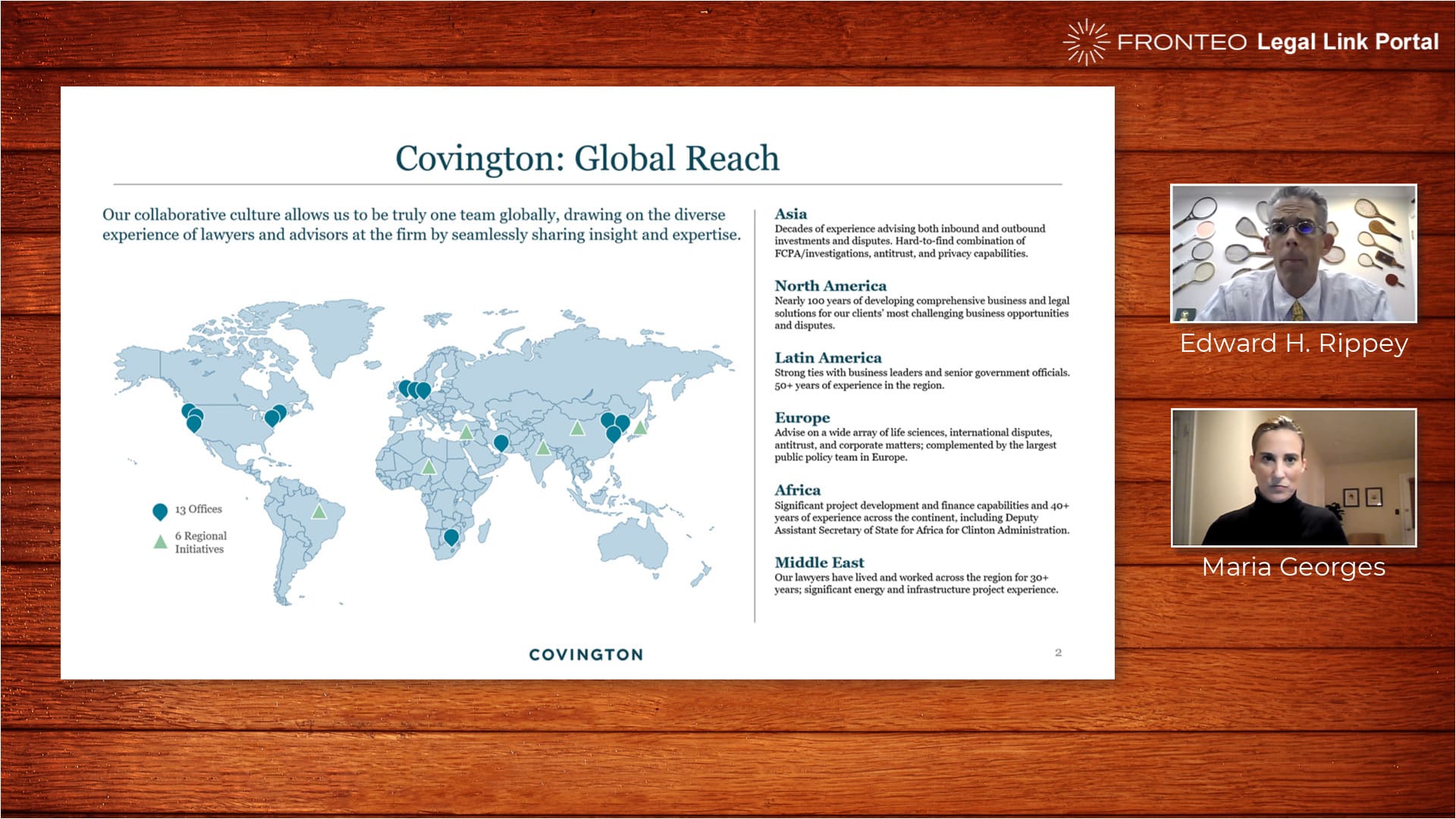The width and height of the screenshot is (1456, 819).
Task: Click the COVINGTON logo at slide bottom
Action: (x=586, y=654)
